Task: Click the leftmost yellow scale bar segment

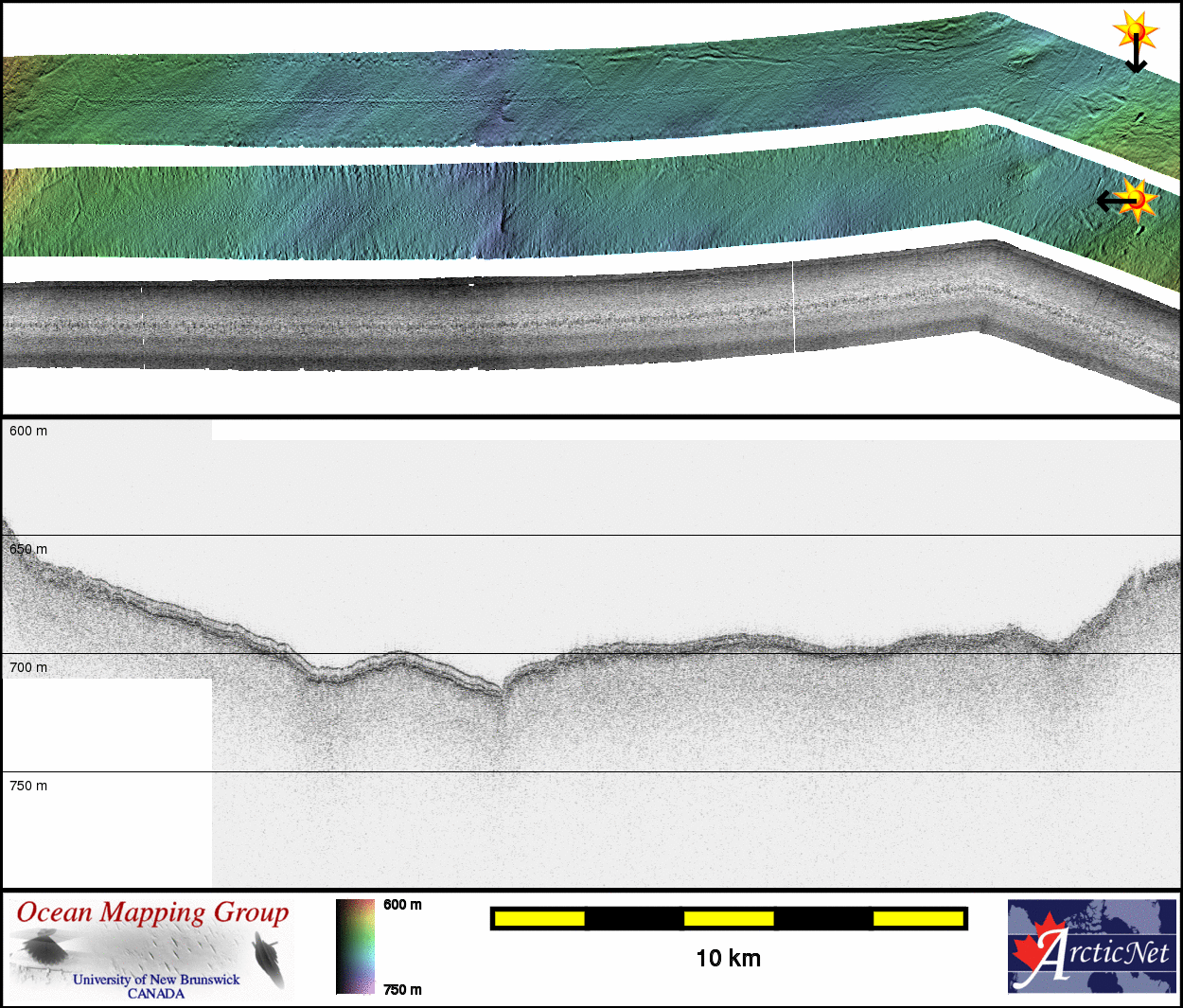Action: click(x=539, y=918)
